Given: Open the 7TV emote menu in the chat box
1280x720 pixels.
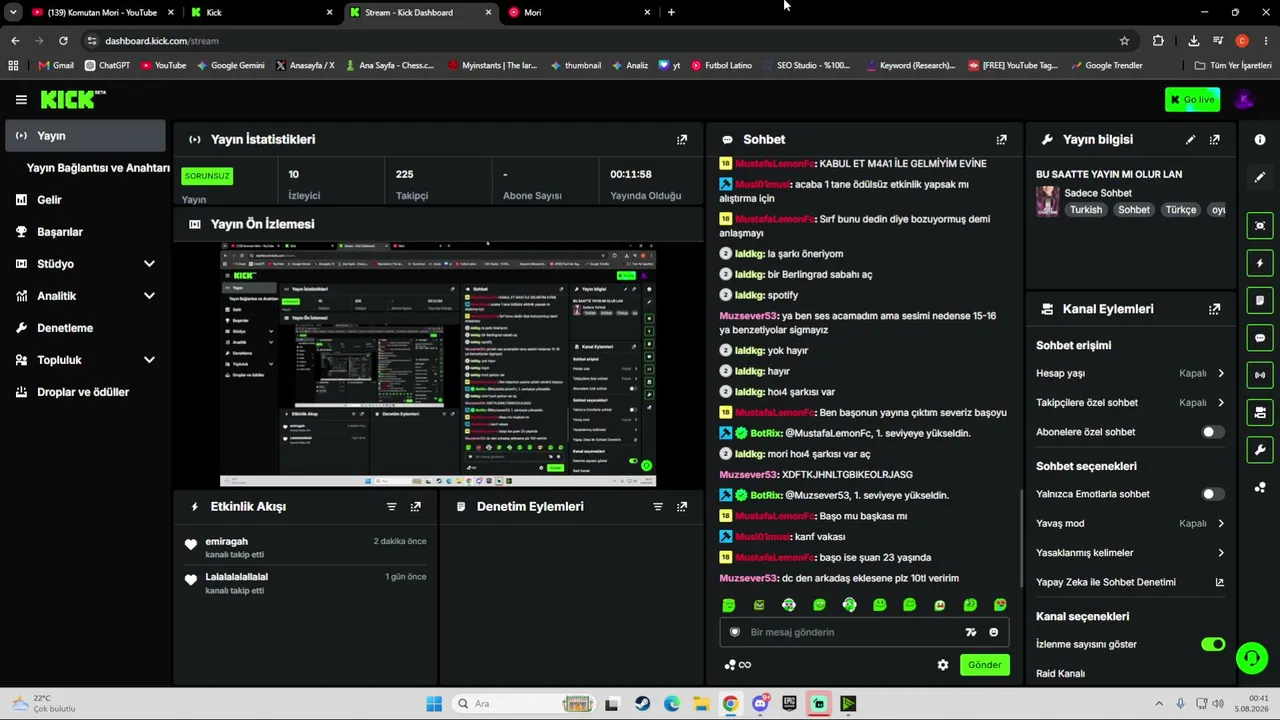Looking at the screenshot, I should (970, 632).
